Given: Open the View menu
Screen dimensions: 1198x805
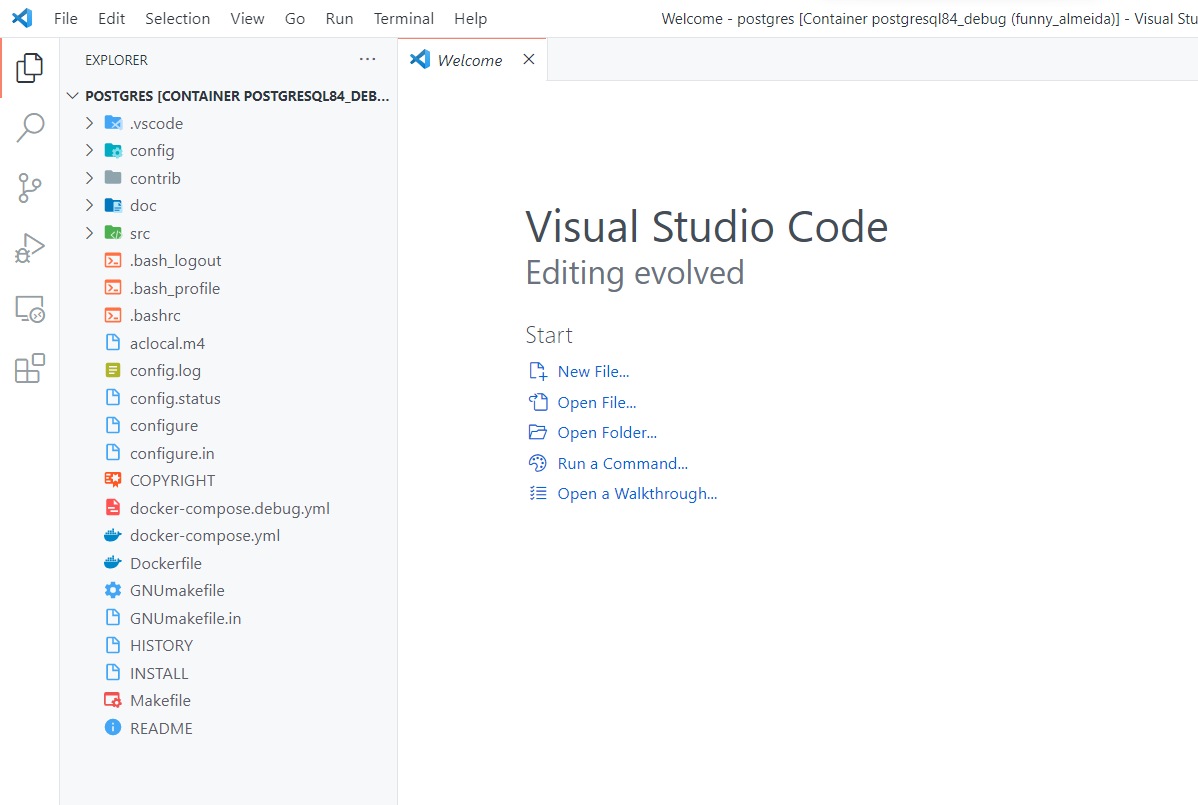Looking at the screenshot, I should click(248, 18).
